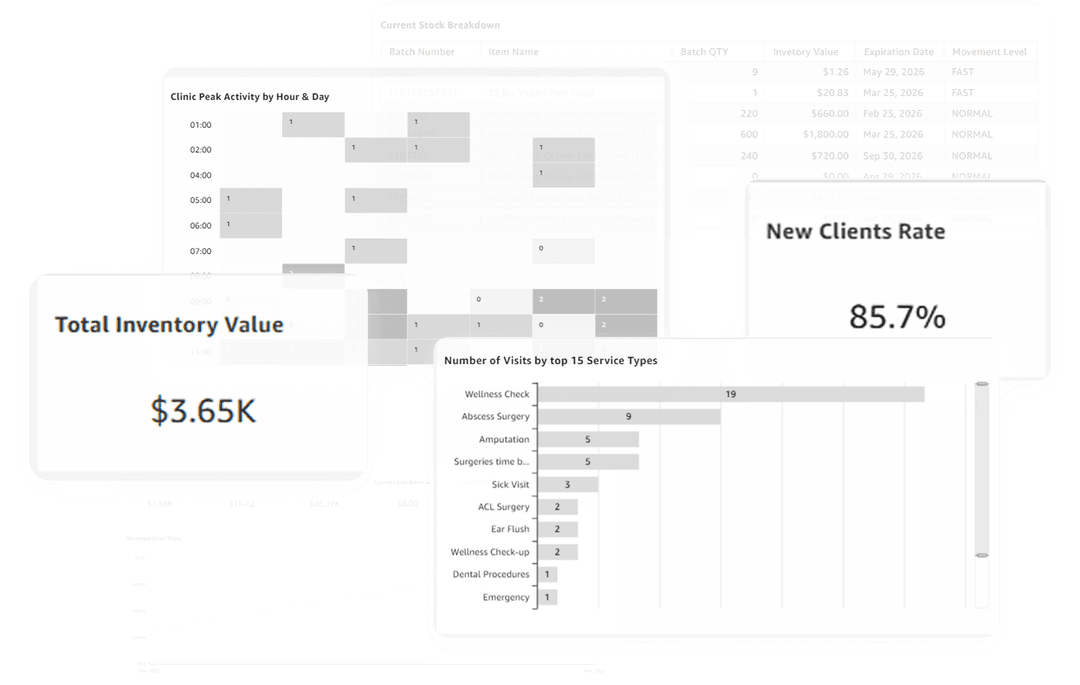Select the Sick Visit bar
This screenshot has height=685, width=1080.
point(567,485)
